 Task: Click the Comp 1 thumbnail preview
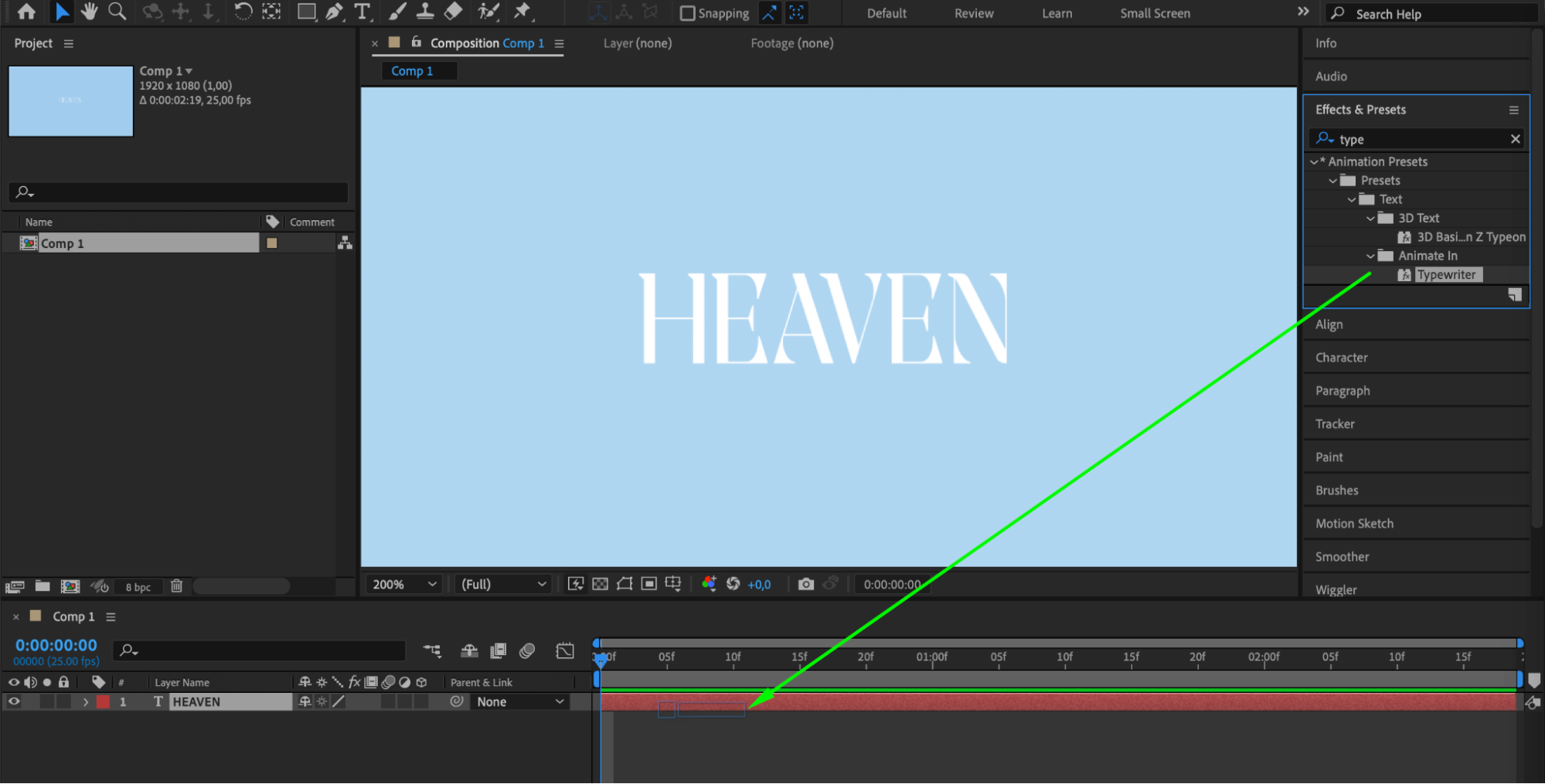pyautogui.click(x=71, y=101)
